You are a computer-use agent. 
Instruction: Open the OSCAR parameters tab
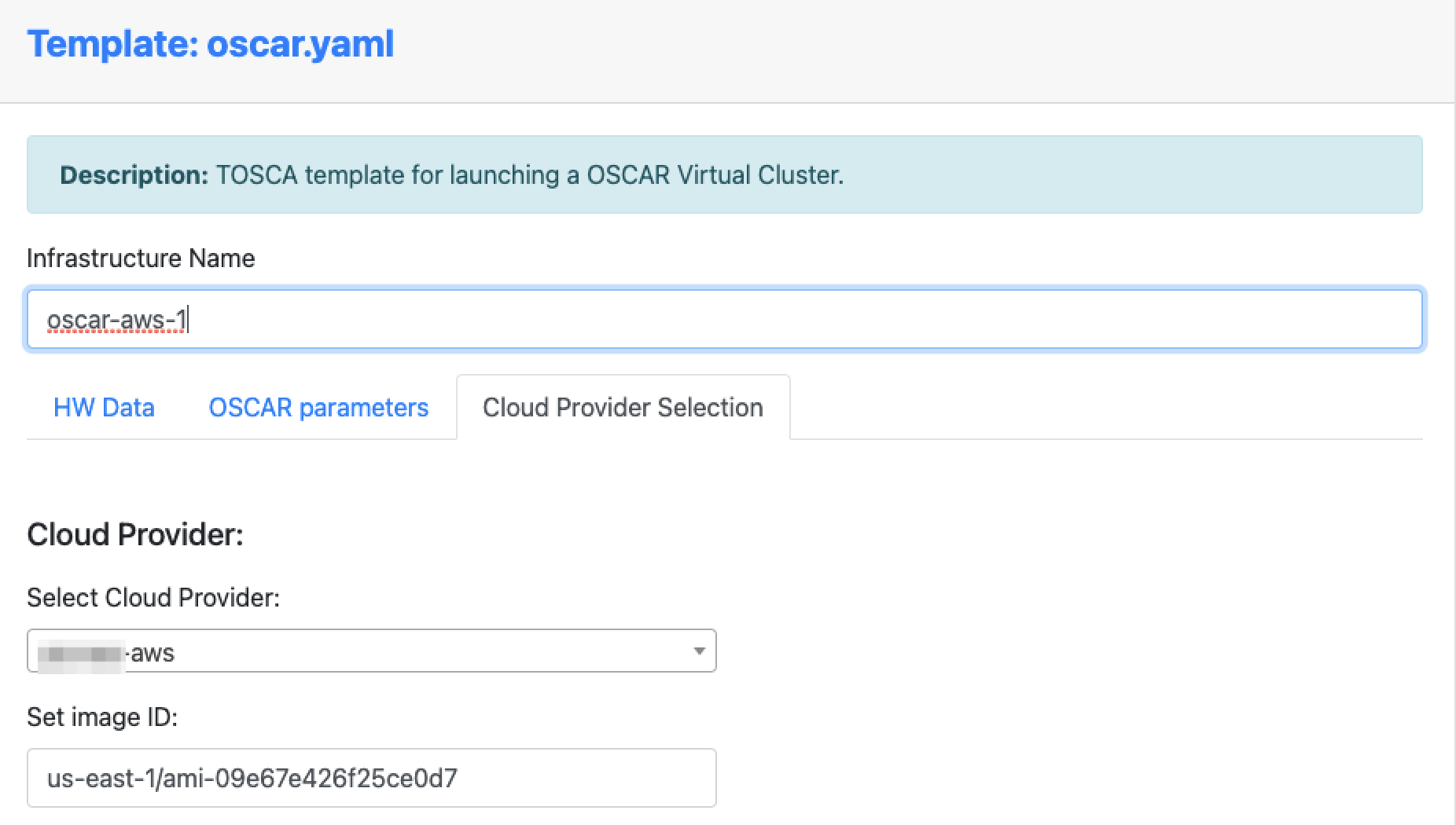(318, 407)
